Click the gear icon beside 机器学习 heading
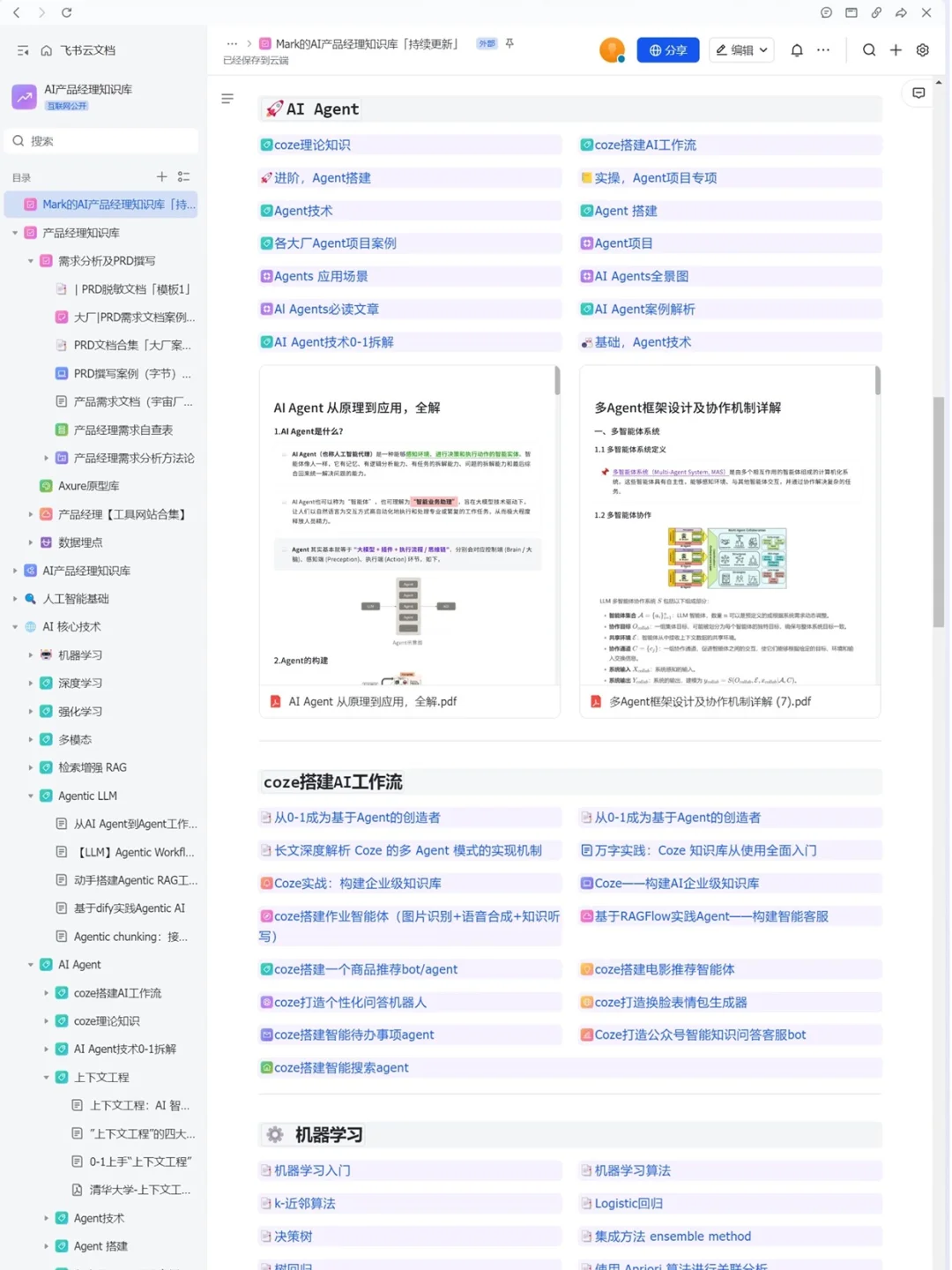This screenshot has width=952, height=1270. pos(275,1135)
